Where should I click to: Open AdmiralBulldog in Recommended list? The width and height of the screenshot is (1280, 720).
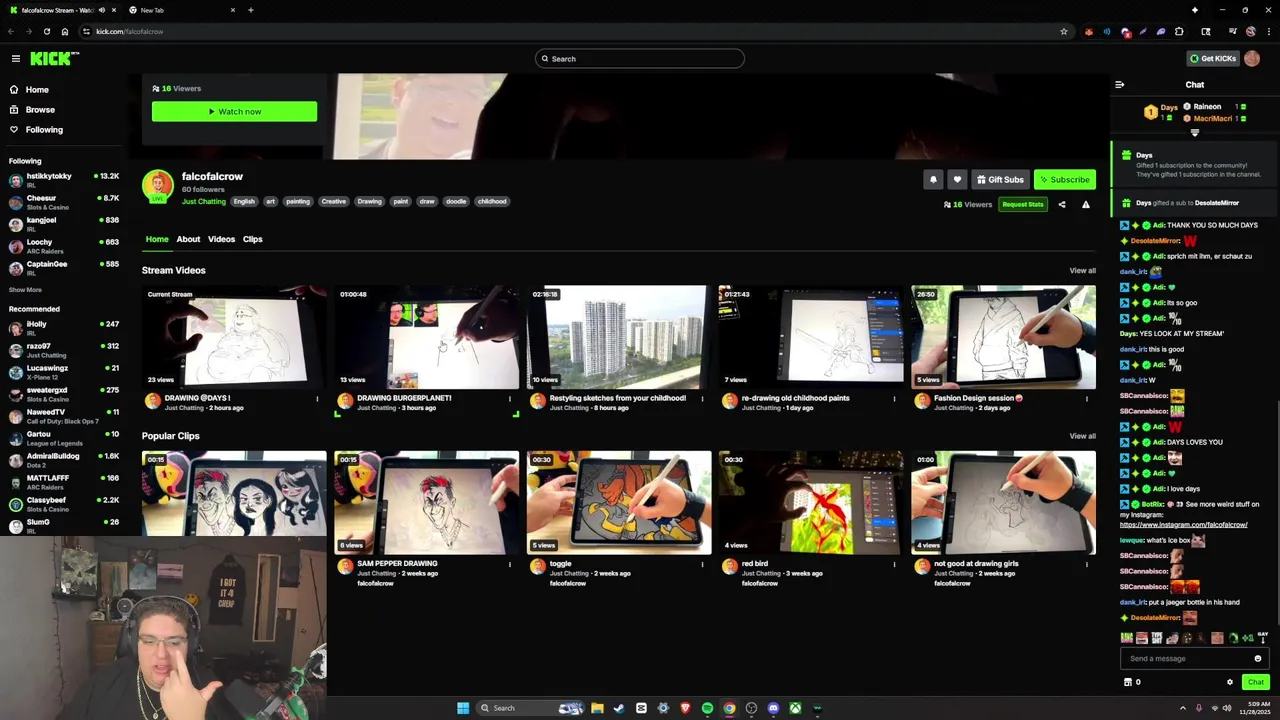point(63,460)
